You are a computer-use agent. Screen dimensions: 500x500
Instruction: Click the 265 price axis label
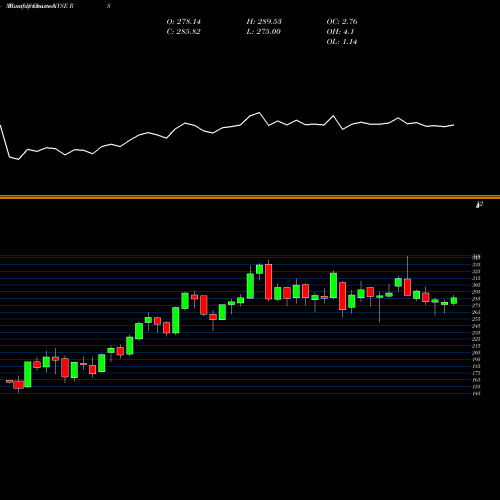pos(476,312)
